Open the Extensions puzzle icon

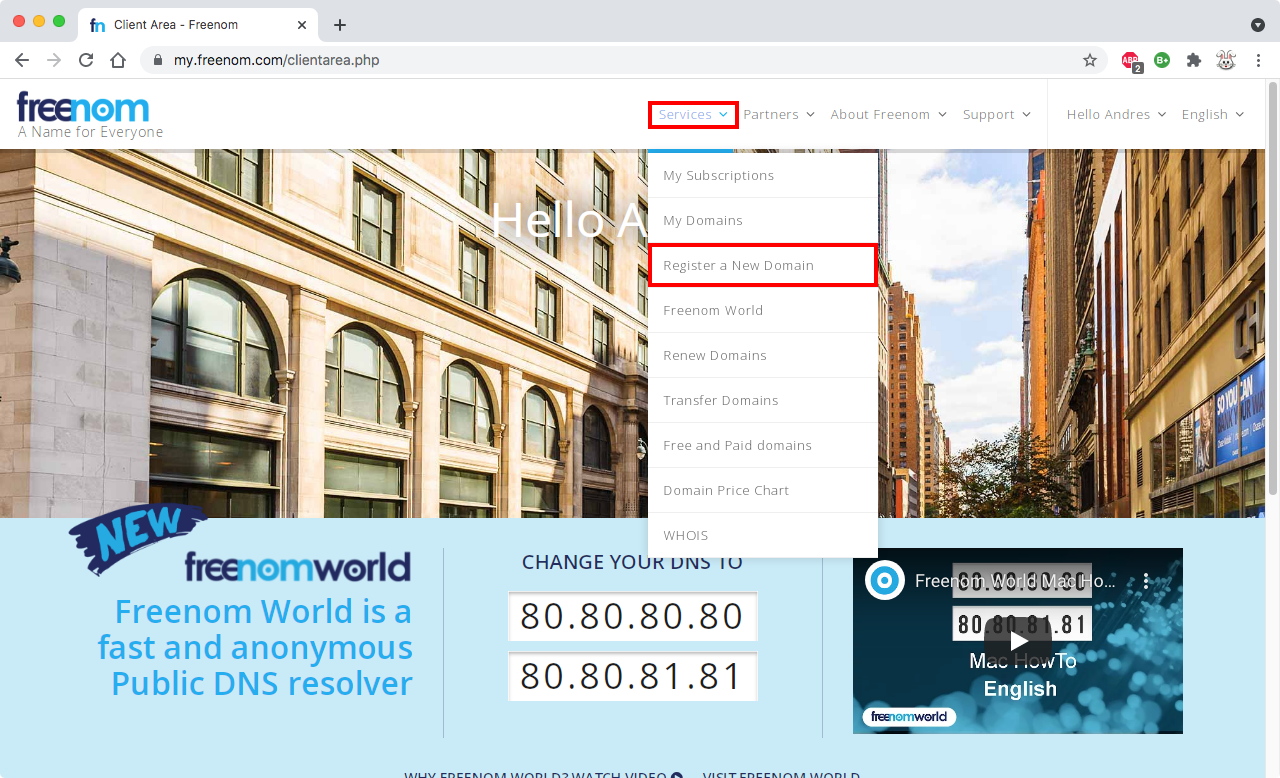click(1193, 60)
